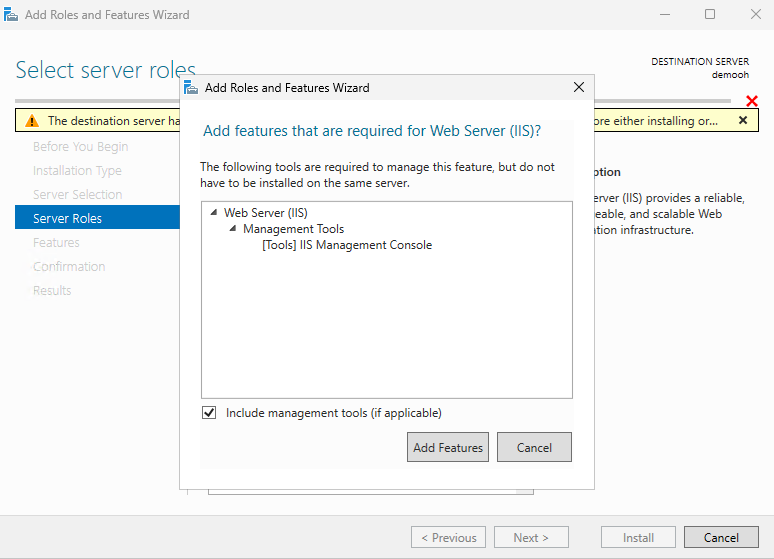Image resolution: width=774 pixels, height=559 pixels.
Task: Click the red X error icon
Action: [752, 101]
